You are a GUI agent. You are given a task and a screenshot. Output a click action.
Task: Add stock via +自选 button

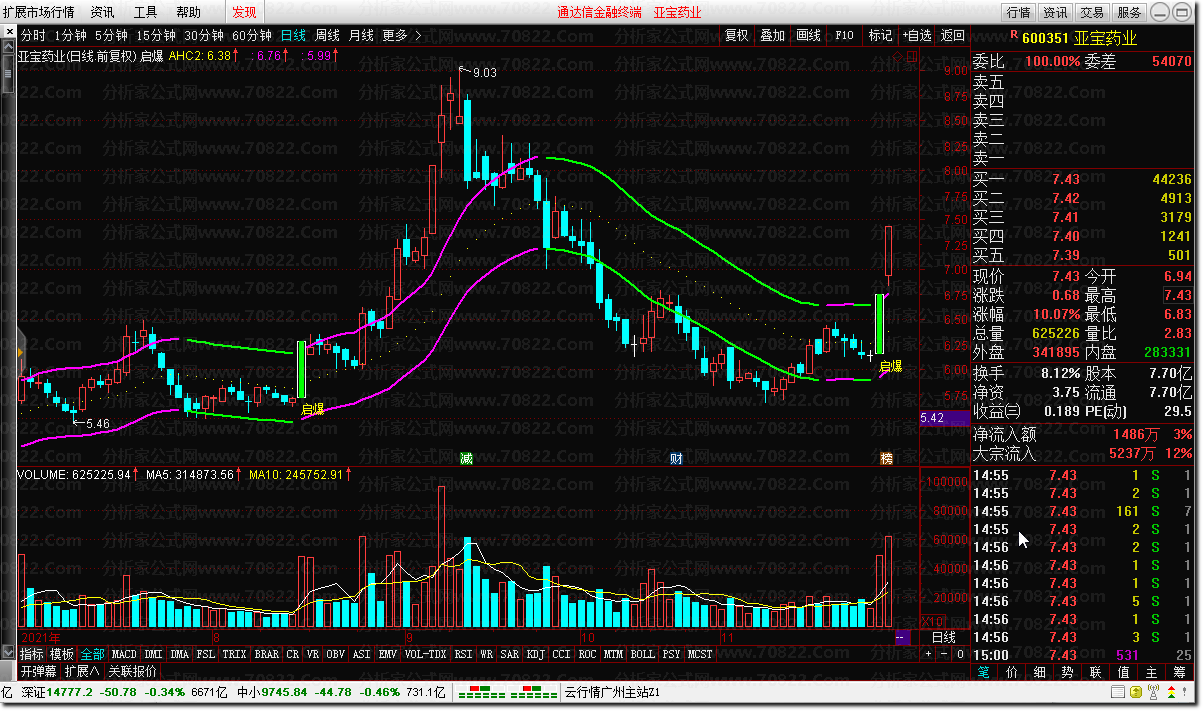917,36
